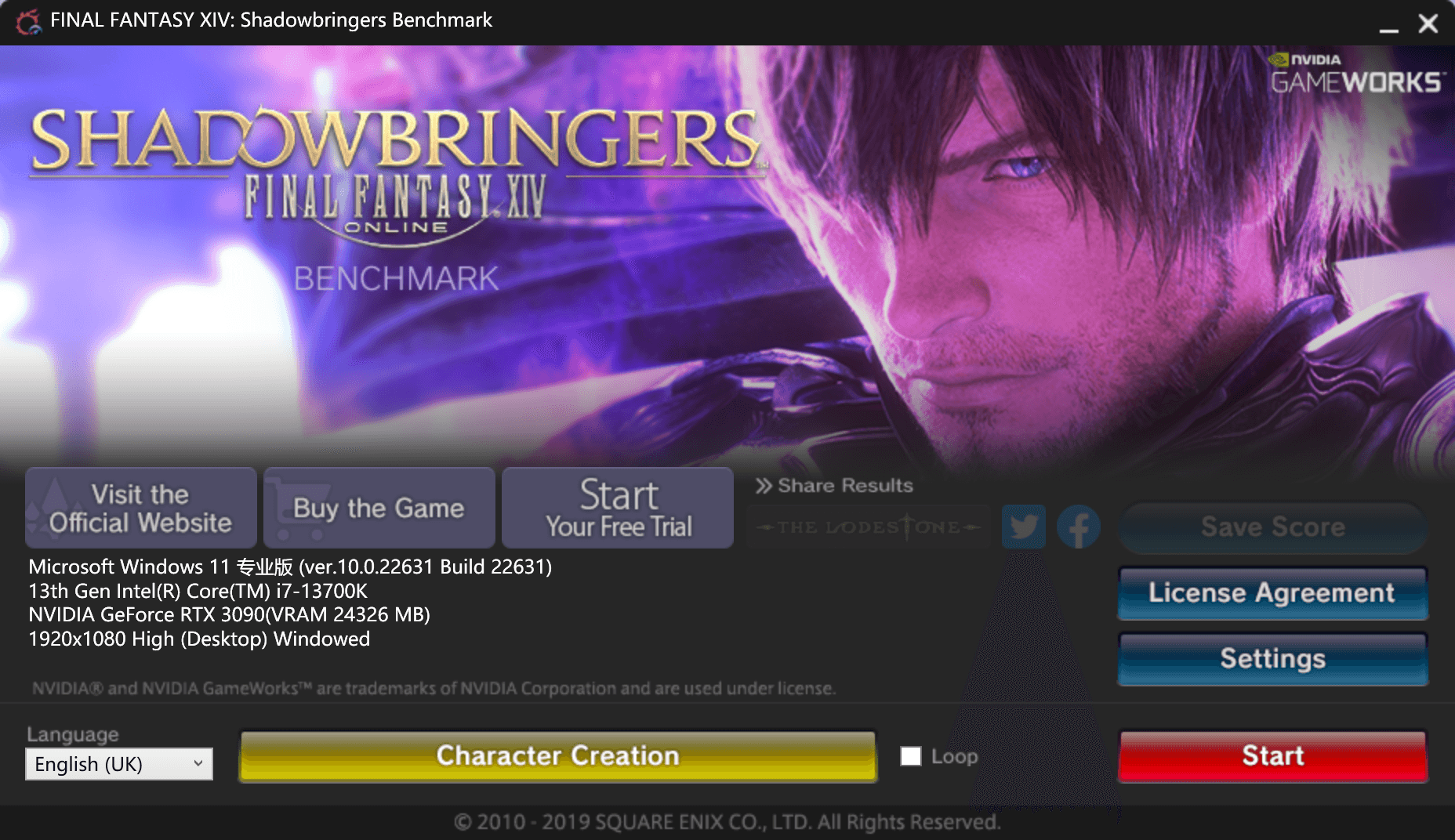Click the FFXIV app icon in title bar
Viewport: 1455px width, 840px height.
coord(27,21)
